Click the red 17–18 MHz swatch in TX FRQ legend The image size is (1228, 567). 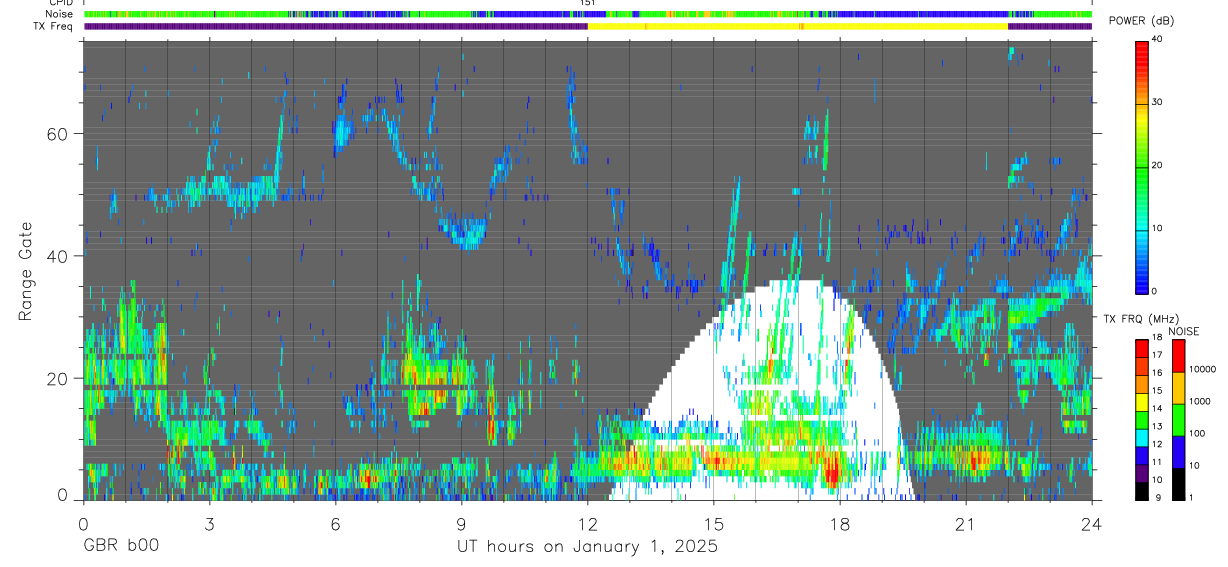tap(1141, 349)
